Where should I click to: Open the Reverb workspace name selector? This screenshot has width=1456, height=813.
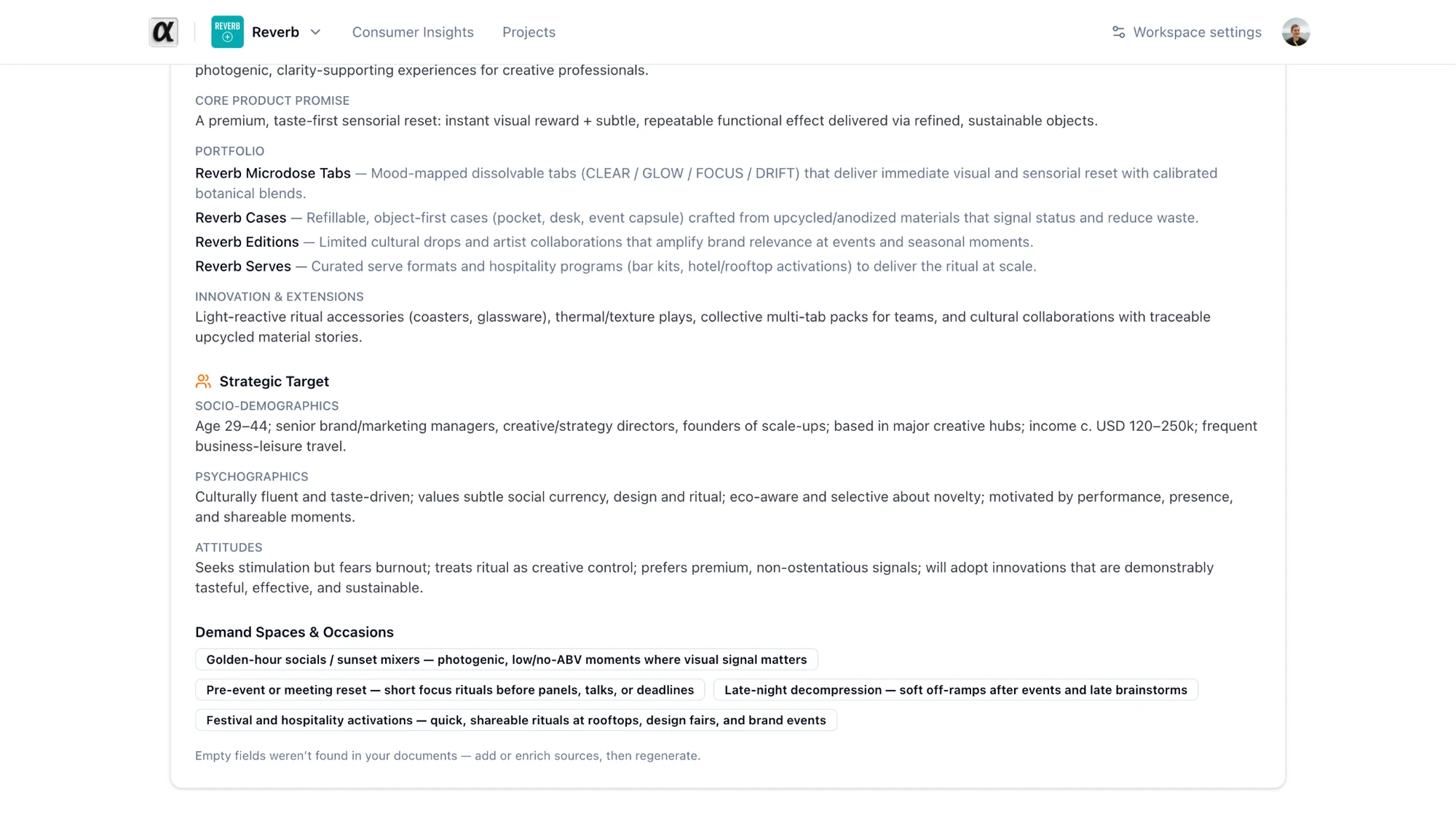275,32
